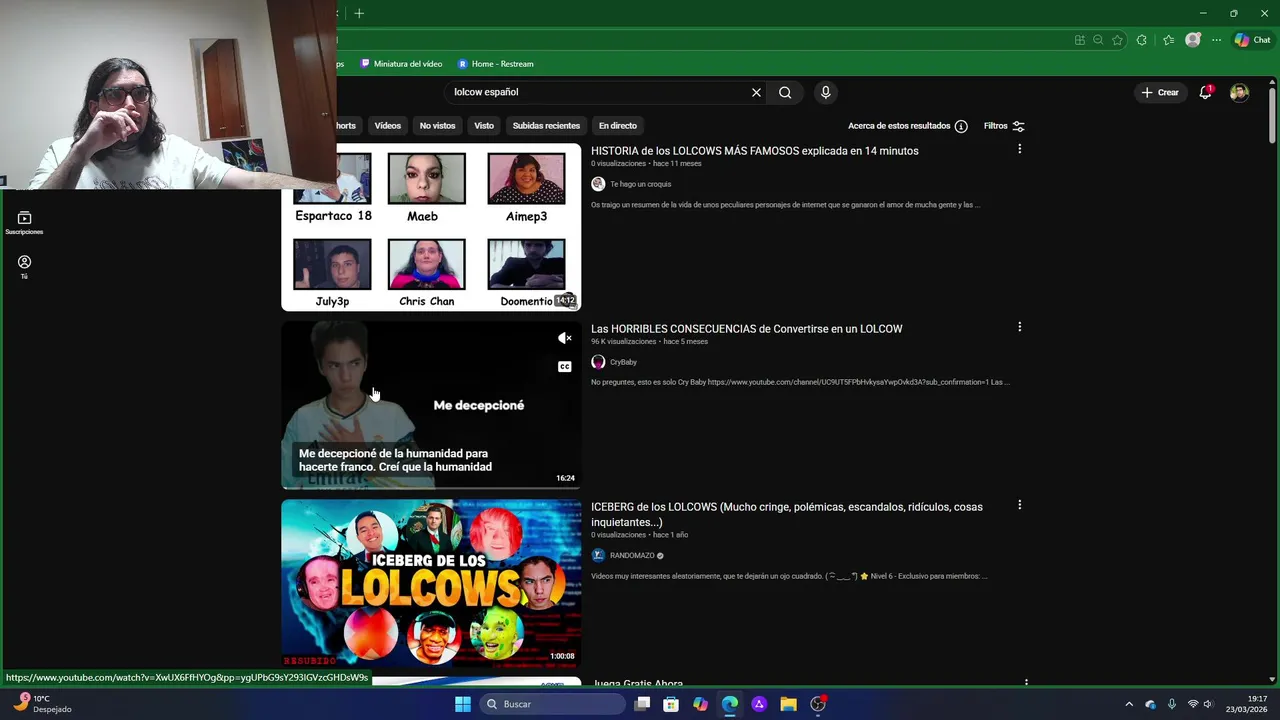Open the Copilot app from the taskbar
Image resolution: width=1280 pixels, height=720 pixels.
coord(700,704)
